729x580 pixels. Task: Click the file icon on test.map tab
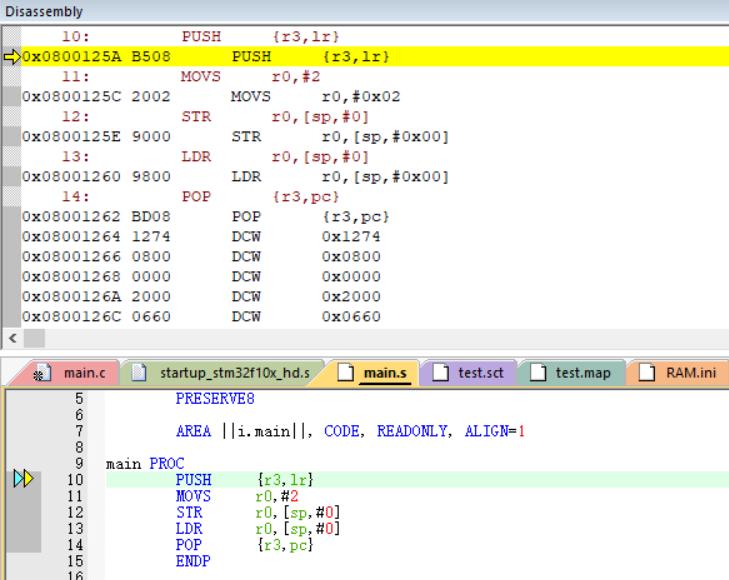point(541,373)
